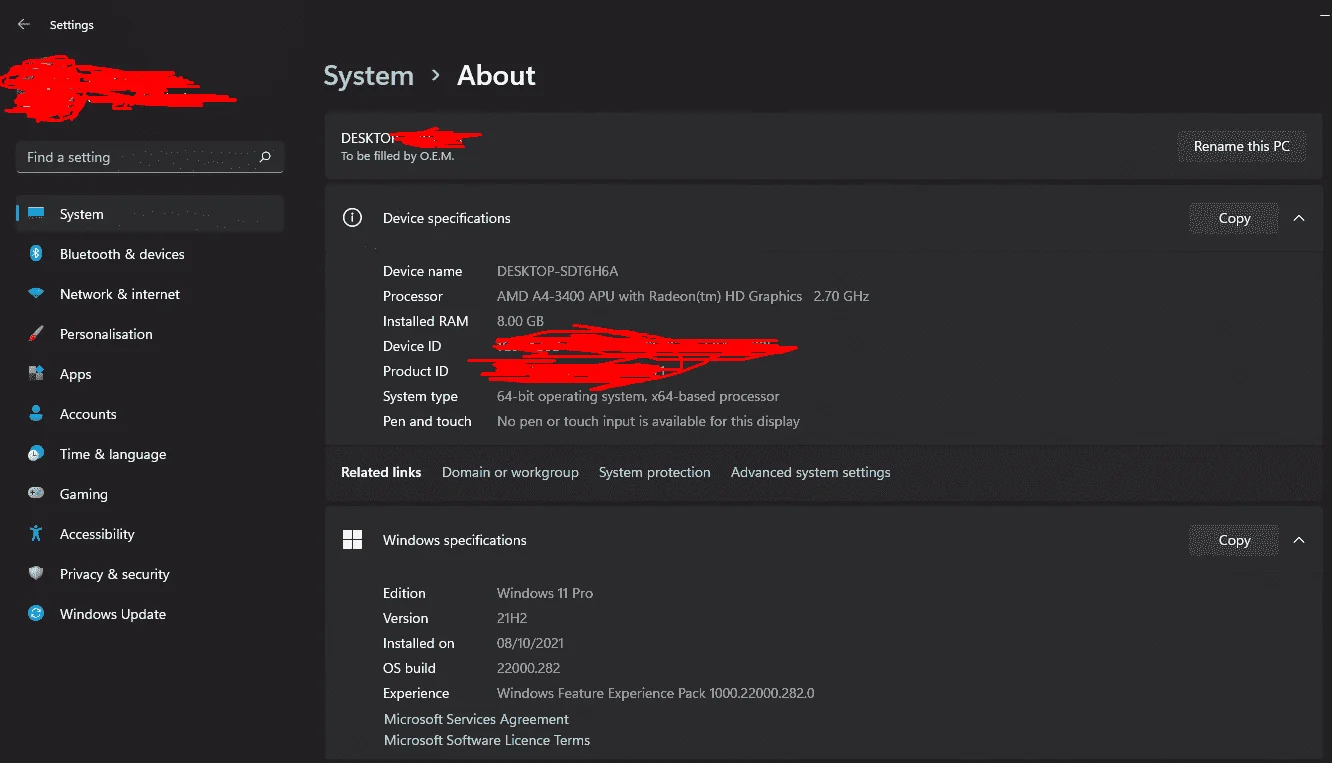Click the AMD A4-3400 APU processor text
1332x763 pixels.
click(683, 296)
